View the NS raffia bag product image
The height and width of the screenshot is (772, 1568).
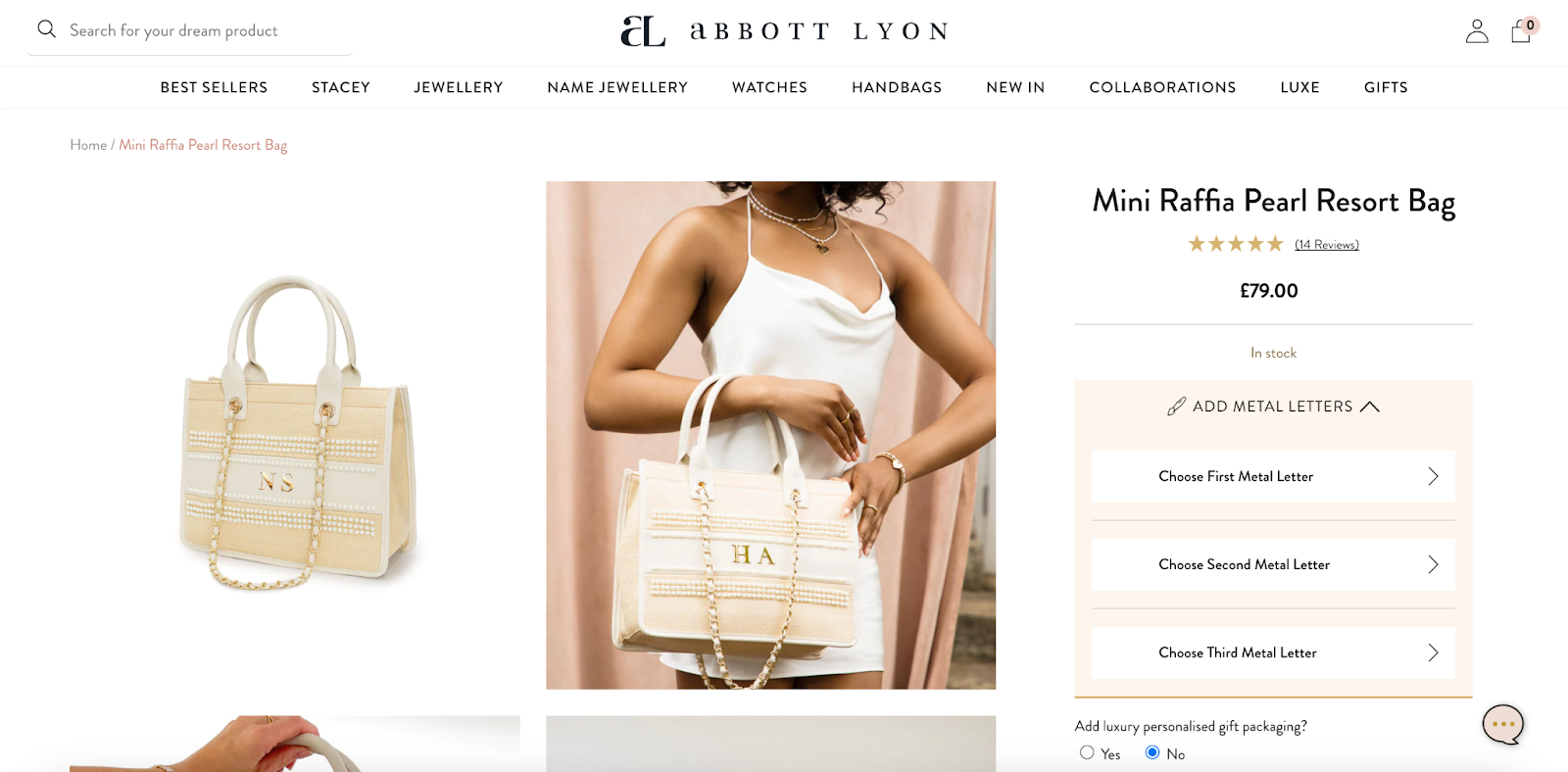[x=295, y=435]
